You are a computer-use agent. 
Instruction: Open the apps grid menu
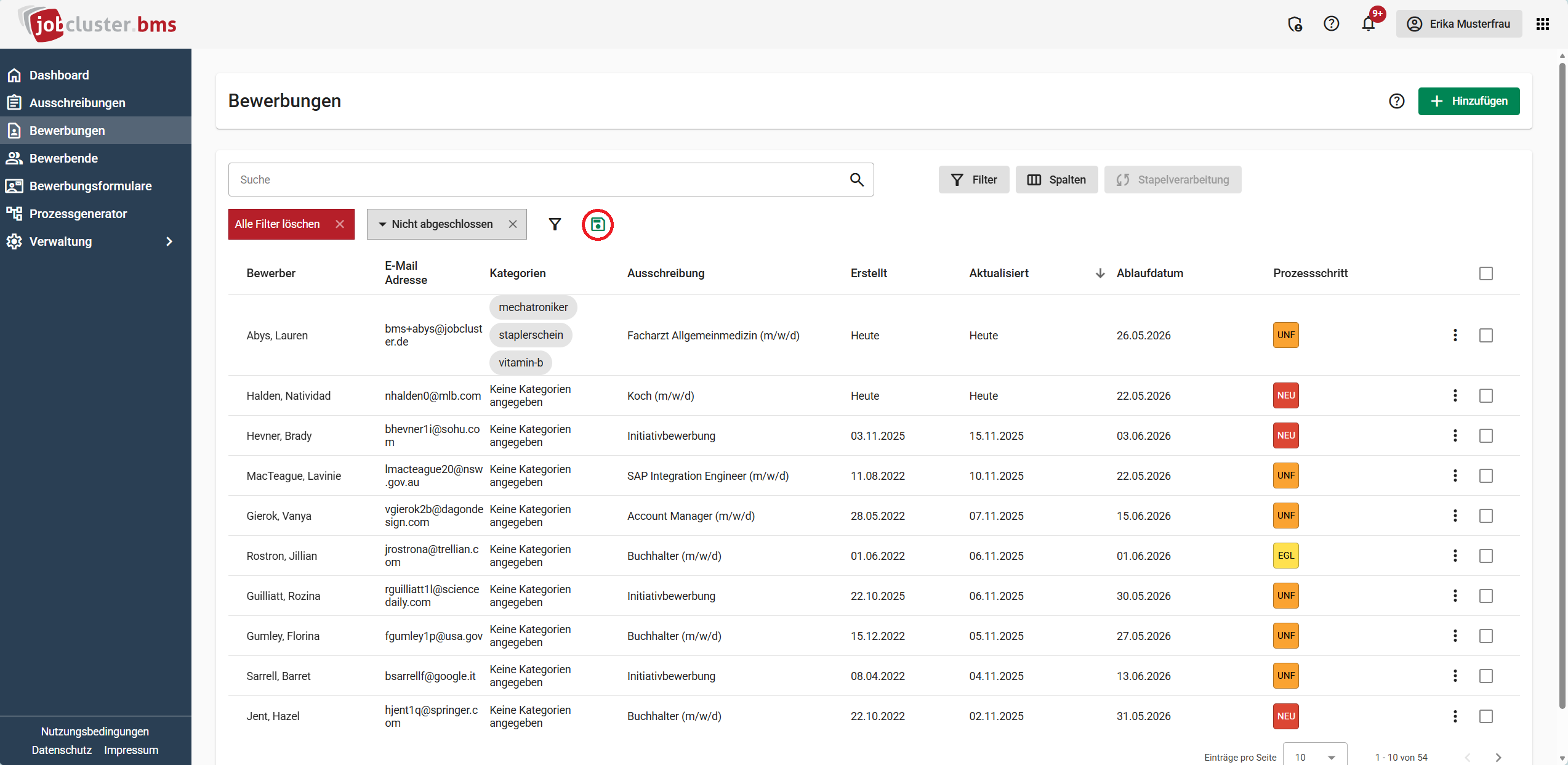(1542, 24)
